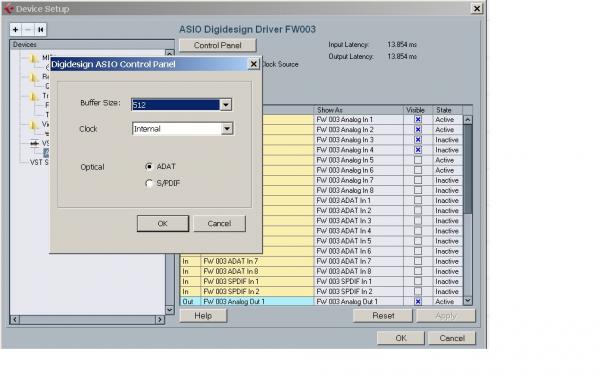
Task: Confirm the Digidesign ASIO Control Panel with OK
Action: [x=163, y=223]
